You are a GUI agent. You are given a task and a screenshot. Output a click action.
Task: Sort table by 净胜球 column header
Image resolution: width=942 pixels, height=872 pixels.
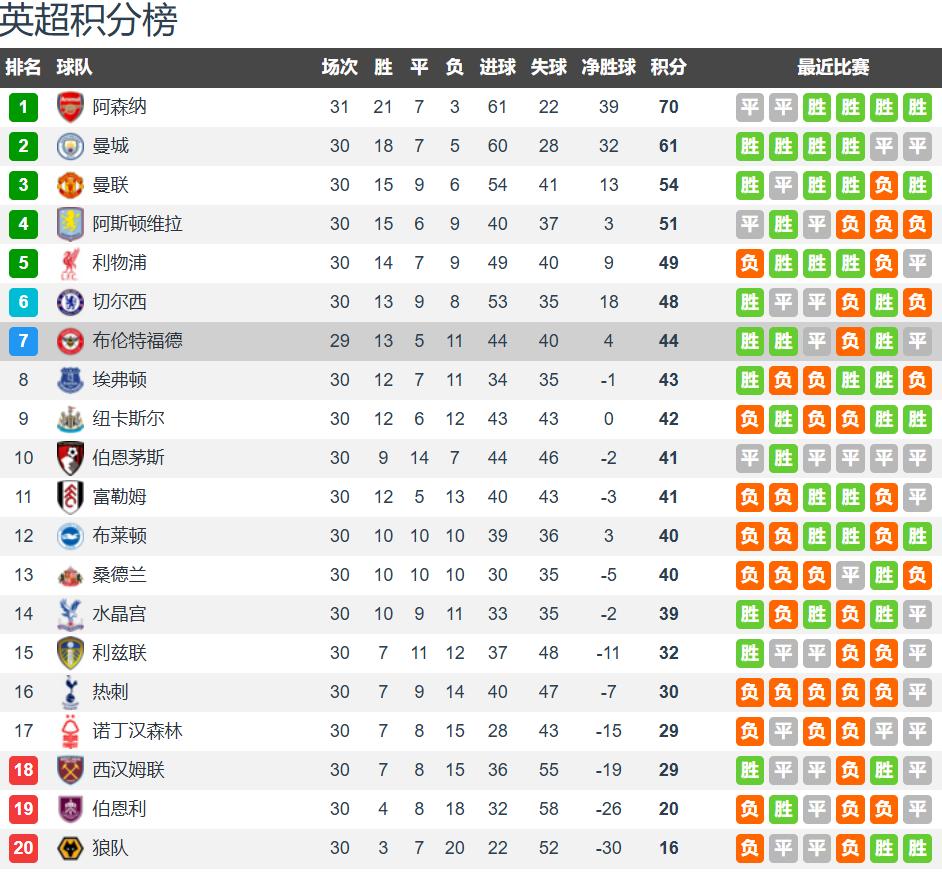pos(608,68)
